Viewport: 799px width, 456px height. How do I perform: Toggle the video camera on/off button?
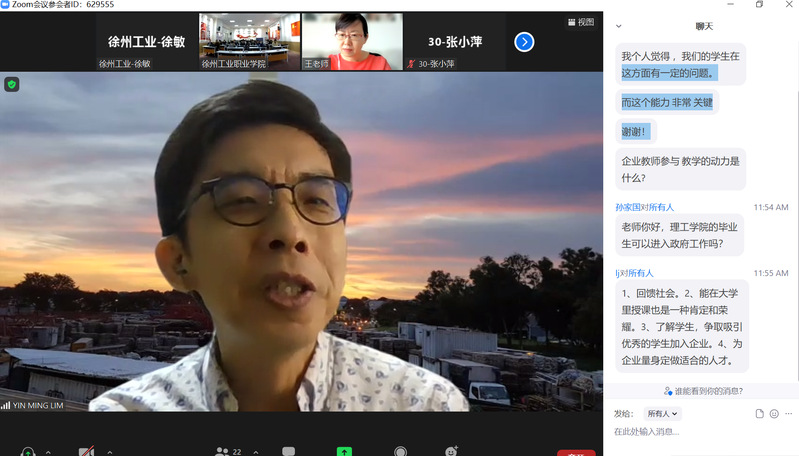[x=87, y=451]
